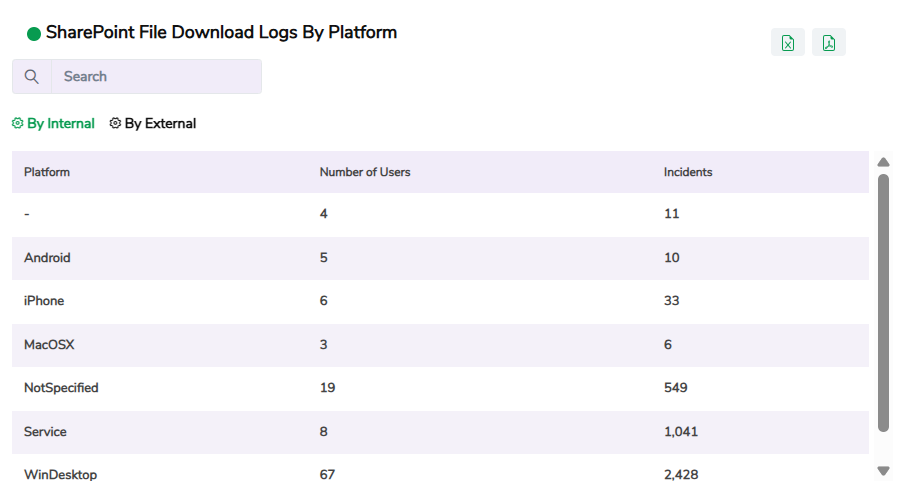Screen dimensions: 902x504
Task: Click the vertical scrollbar thumb
Action: (x=883, y=300)
